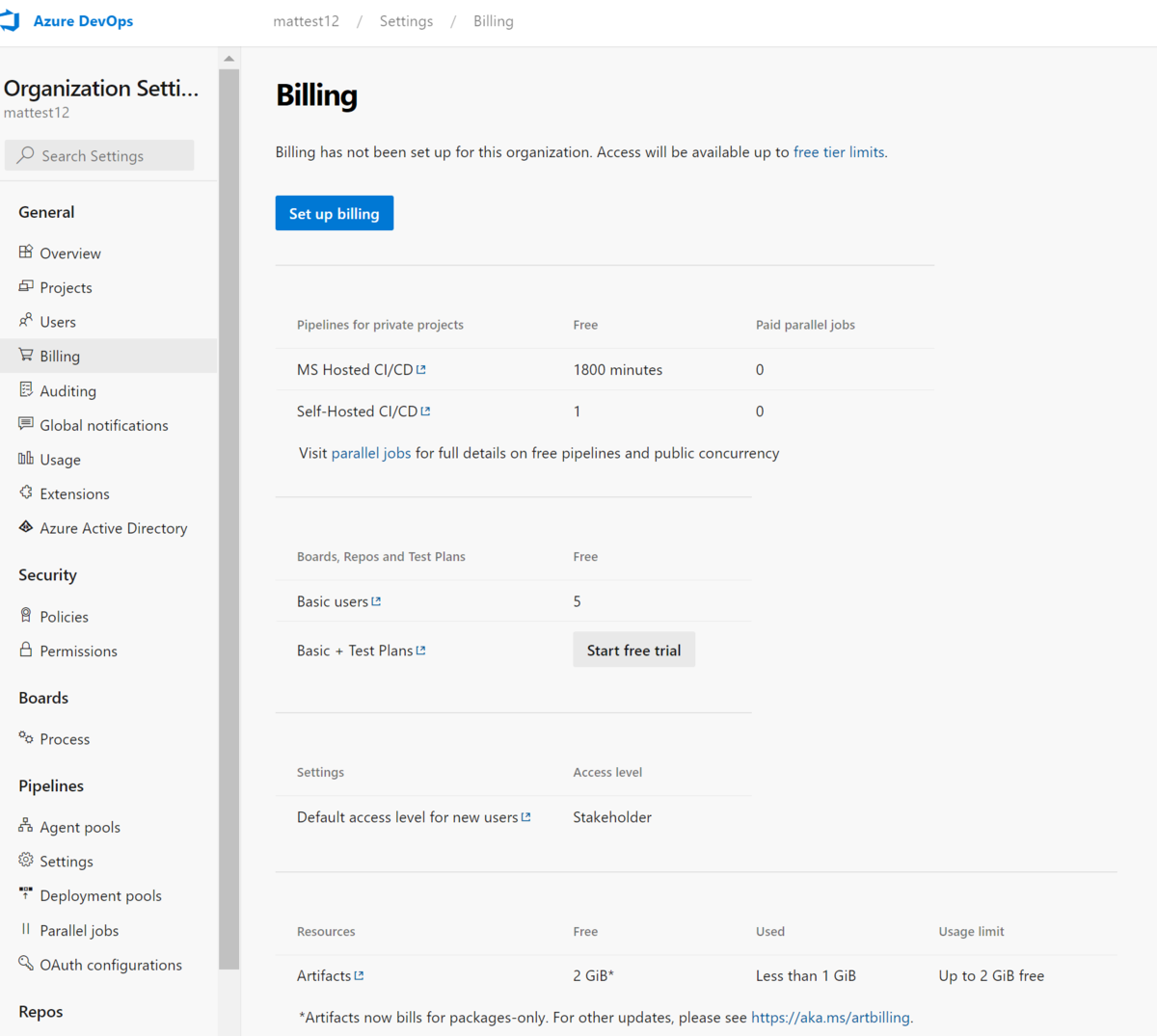The width and height of the screenshot is (1157, 1036).
Task: Follow the parallel jobs link in text
Action: tap(371, 453)
